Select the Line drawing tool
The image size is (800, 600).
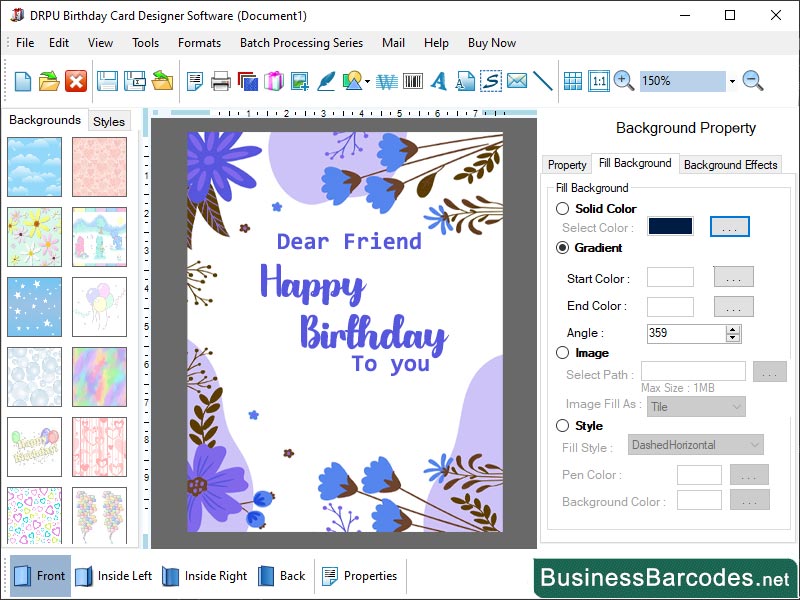pyautogui.click(x=543, y=81)
